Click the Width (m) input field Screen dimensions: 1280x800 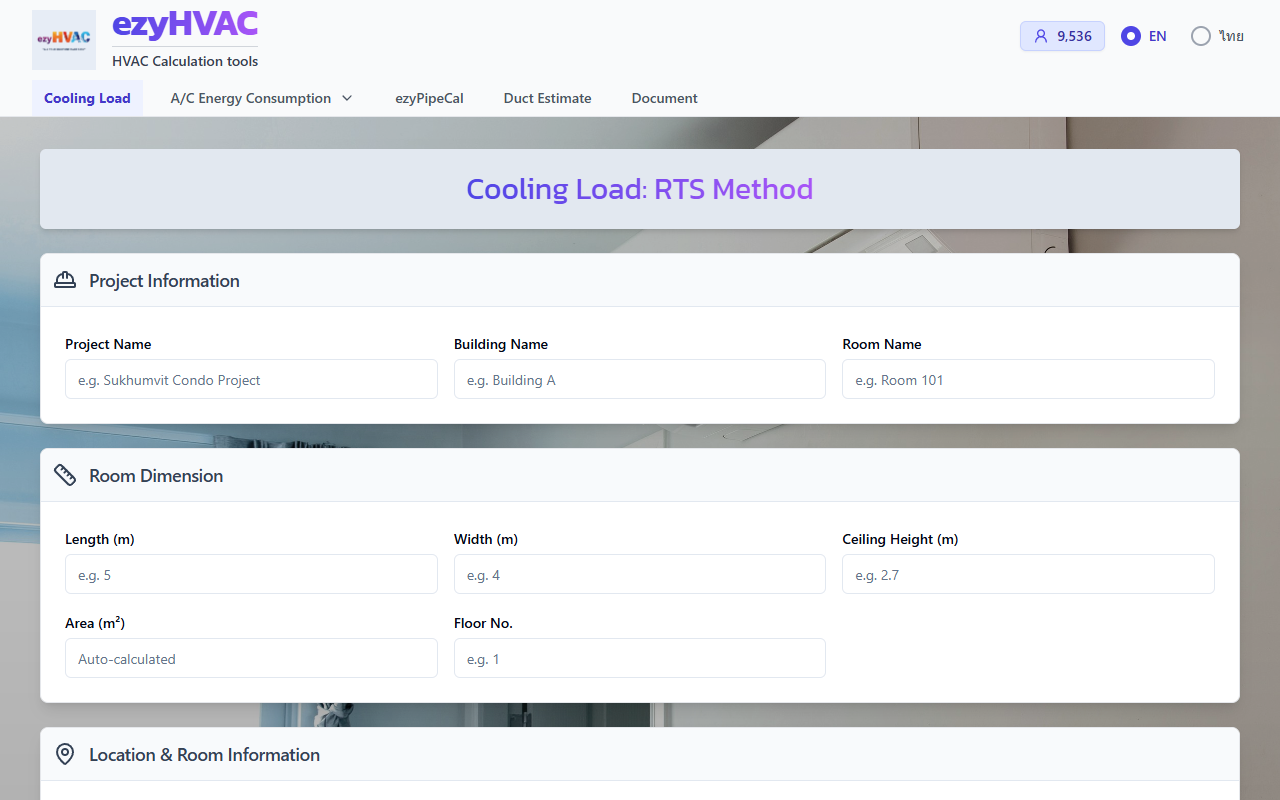(640, 574)
